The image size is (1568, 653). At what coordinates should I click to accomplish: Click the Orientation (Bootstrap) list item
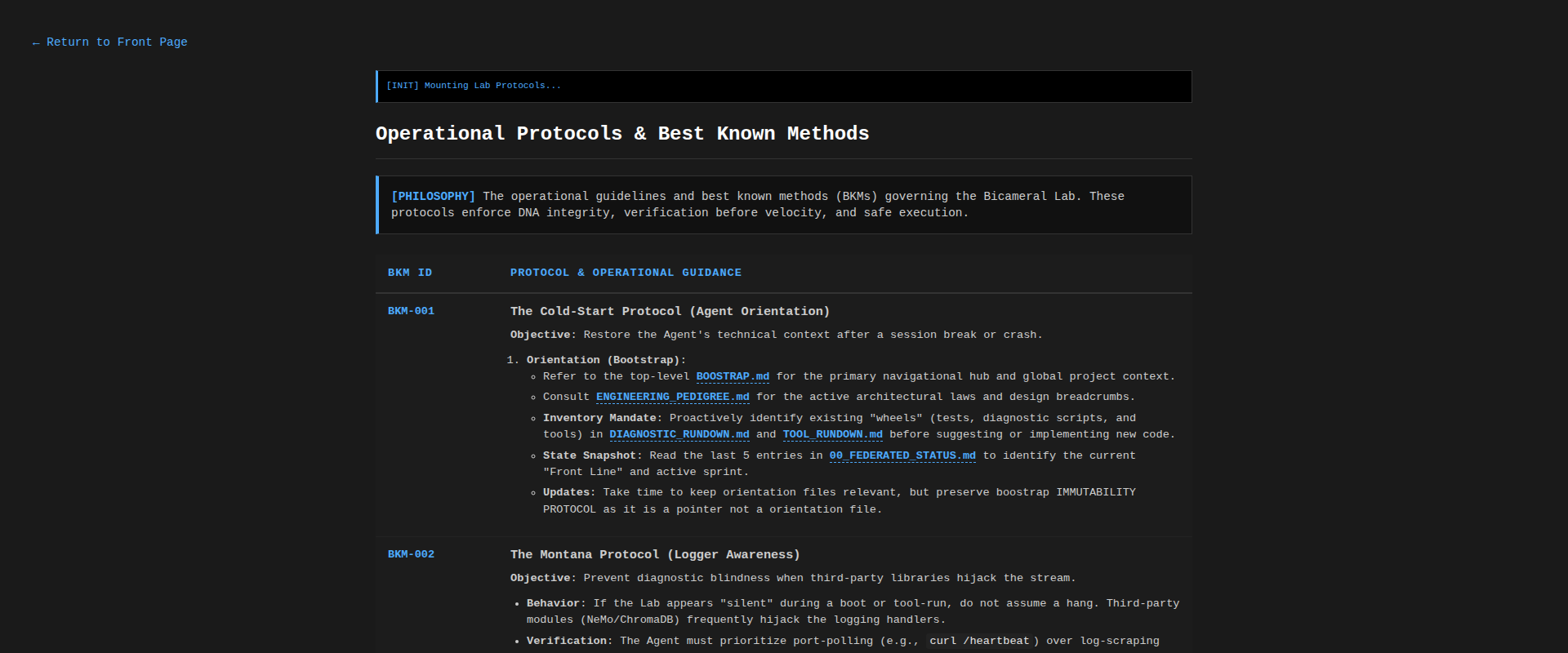606,360
